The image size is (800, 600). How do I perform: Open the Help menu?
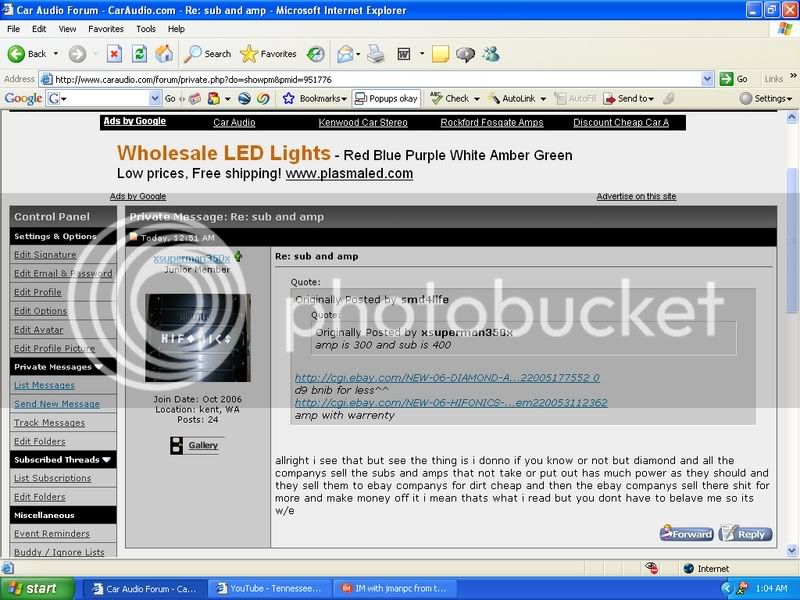176,29
